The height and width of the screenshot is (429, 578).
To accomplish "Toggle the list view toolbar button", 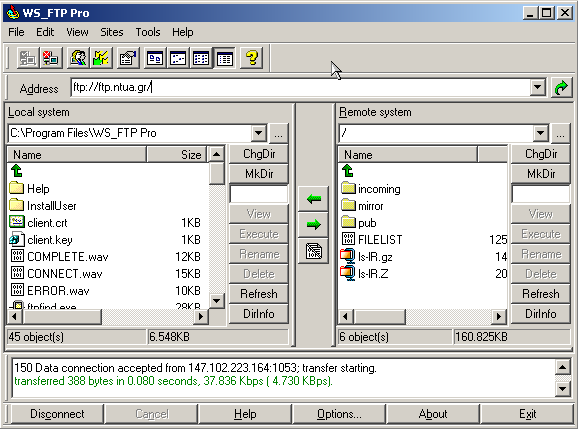I will pos(201,58).
